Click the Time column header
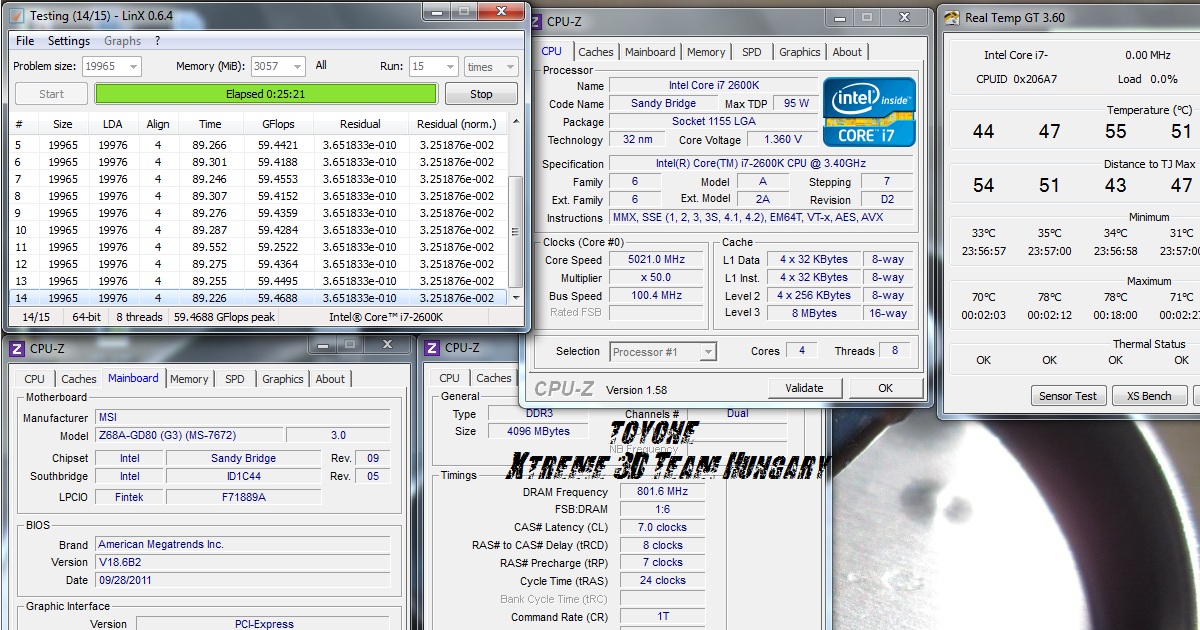1200x630 pixels. click(x=210, y=124)
